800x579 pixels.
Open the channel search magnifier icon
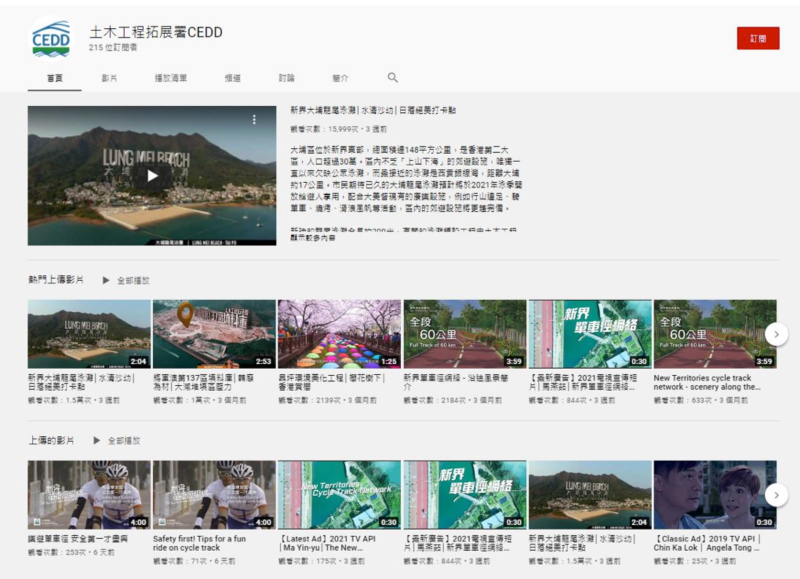coord(392,78)
